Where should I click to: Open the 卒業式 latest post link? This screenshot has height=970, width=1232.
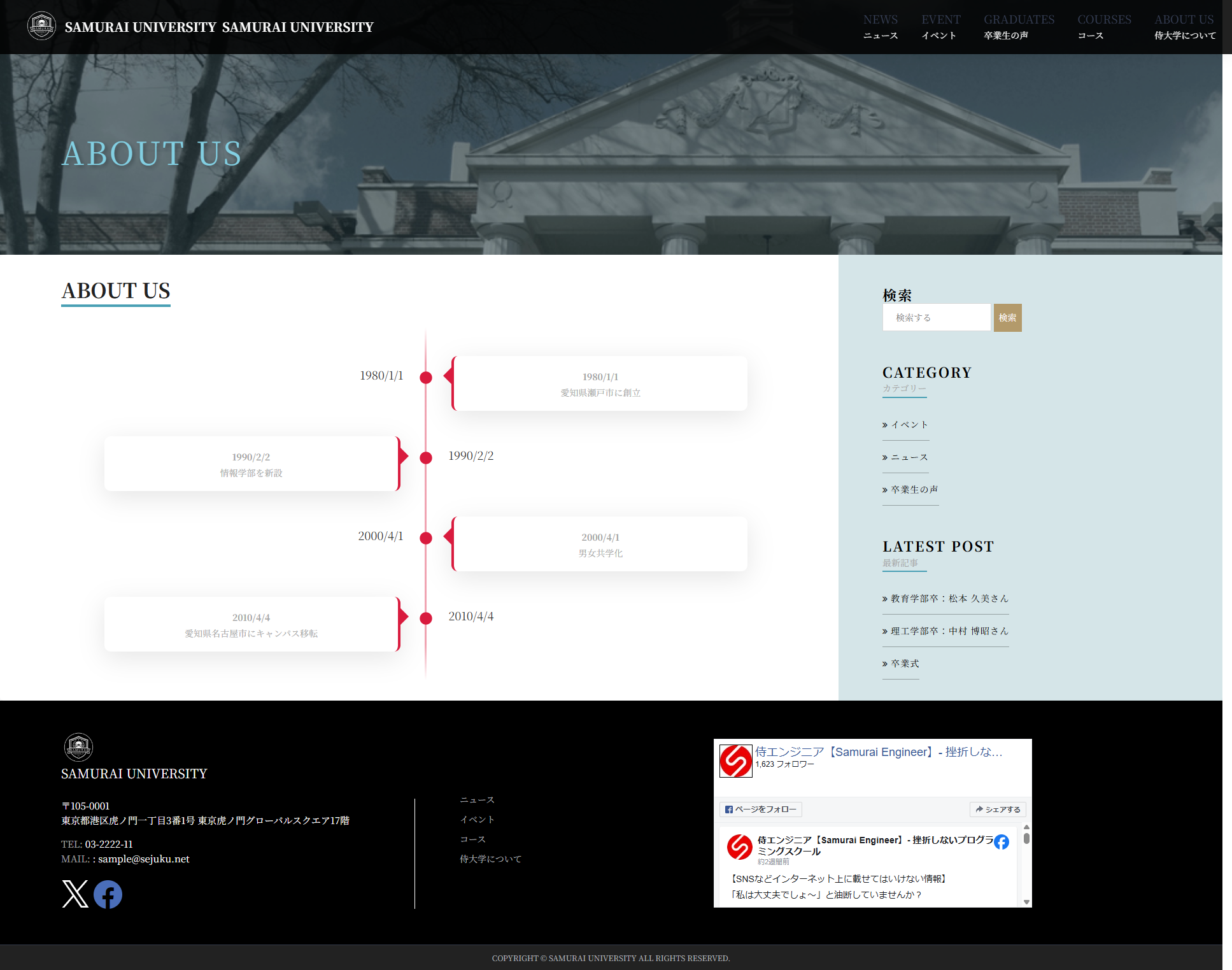coord(905,664)
